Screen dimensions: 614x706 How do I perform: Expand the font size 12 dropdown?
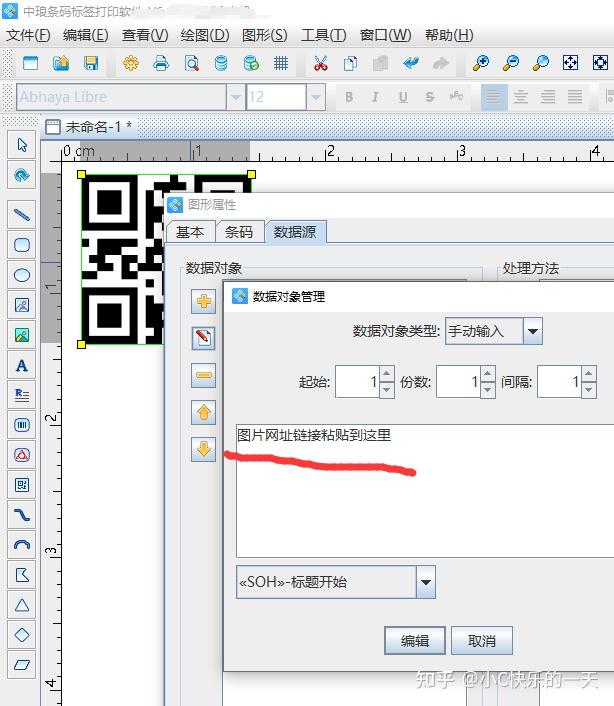pos(316,97)
